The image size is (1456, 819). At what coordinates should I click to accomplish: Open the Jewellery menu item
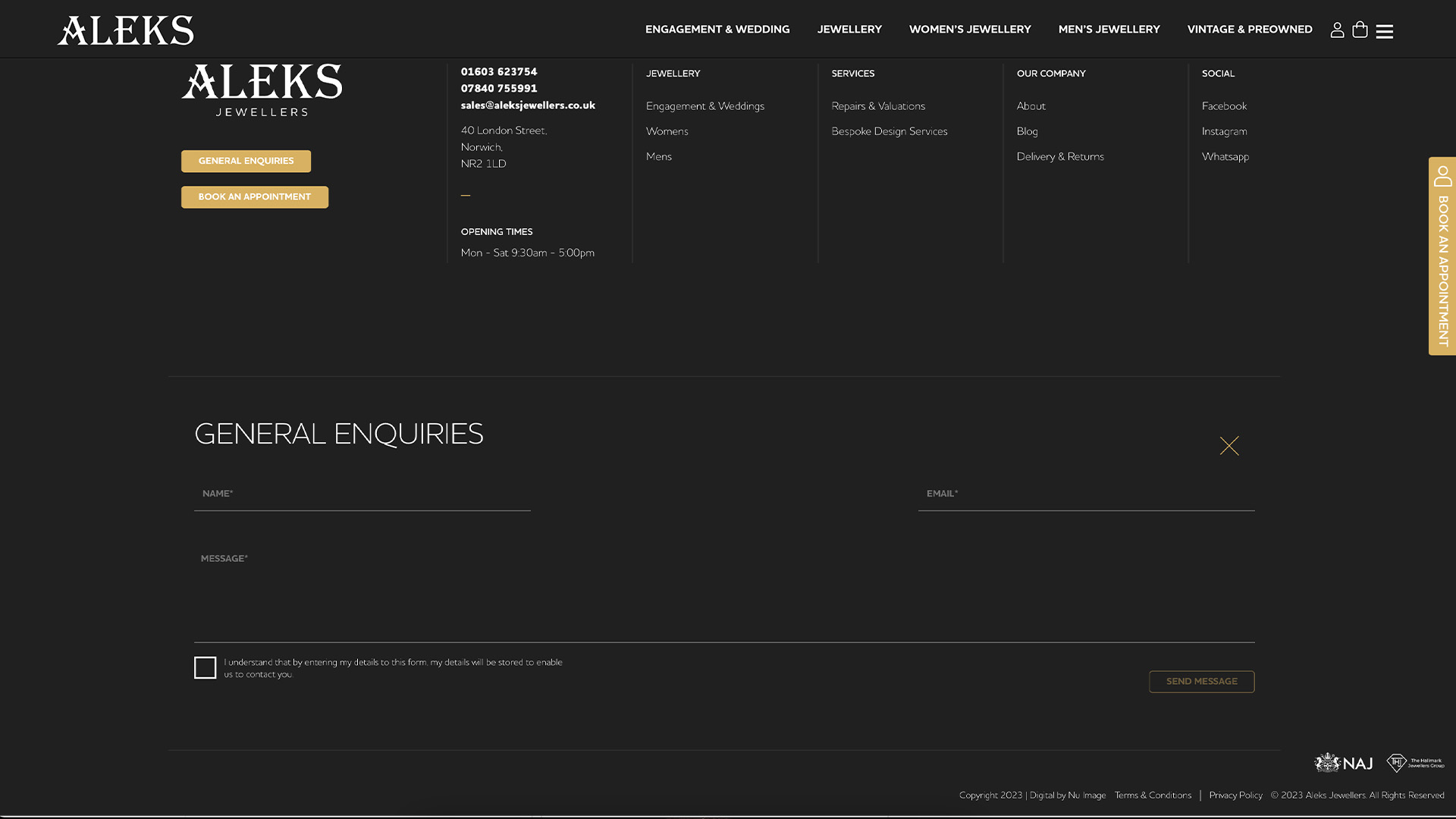point(849,30)
